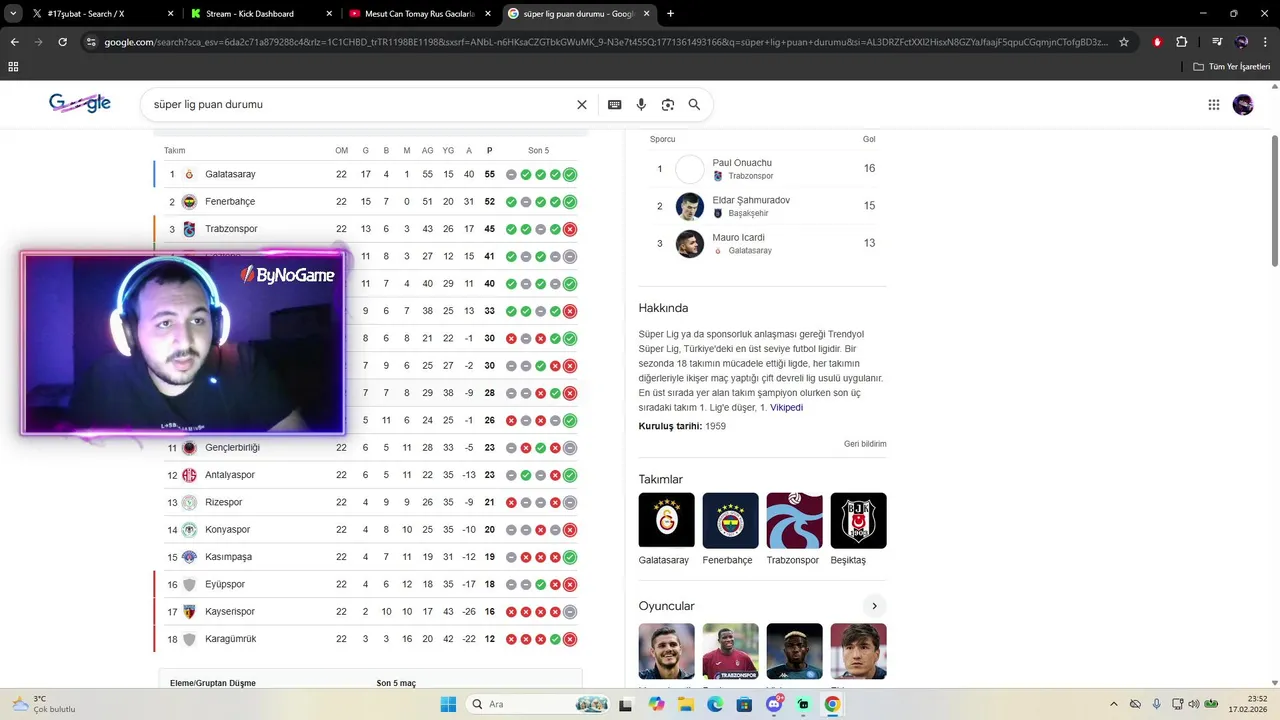The height and width of the screenshot is (720, 1280).
Task: View site information icon in address bar
Action: [x=91, y=42]
